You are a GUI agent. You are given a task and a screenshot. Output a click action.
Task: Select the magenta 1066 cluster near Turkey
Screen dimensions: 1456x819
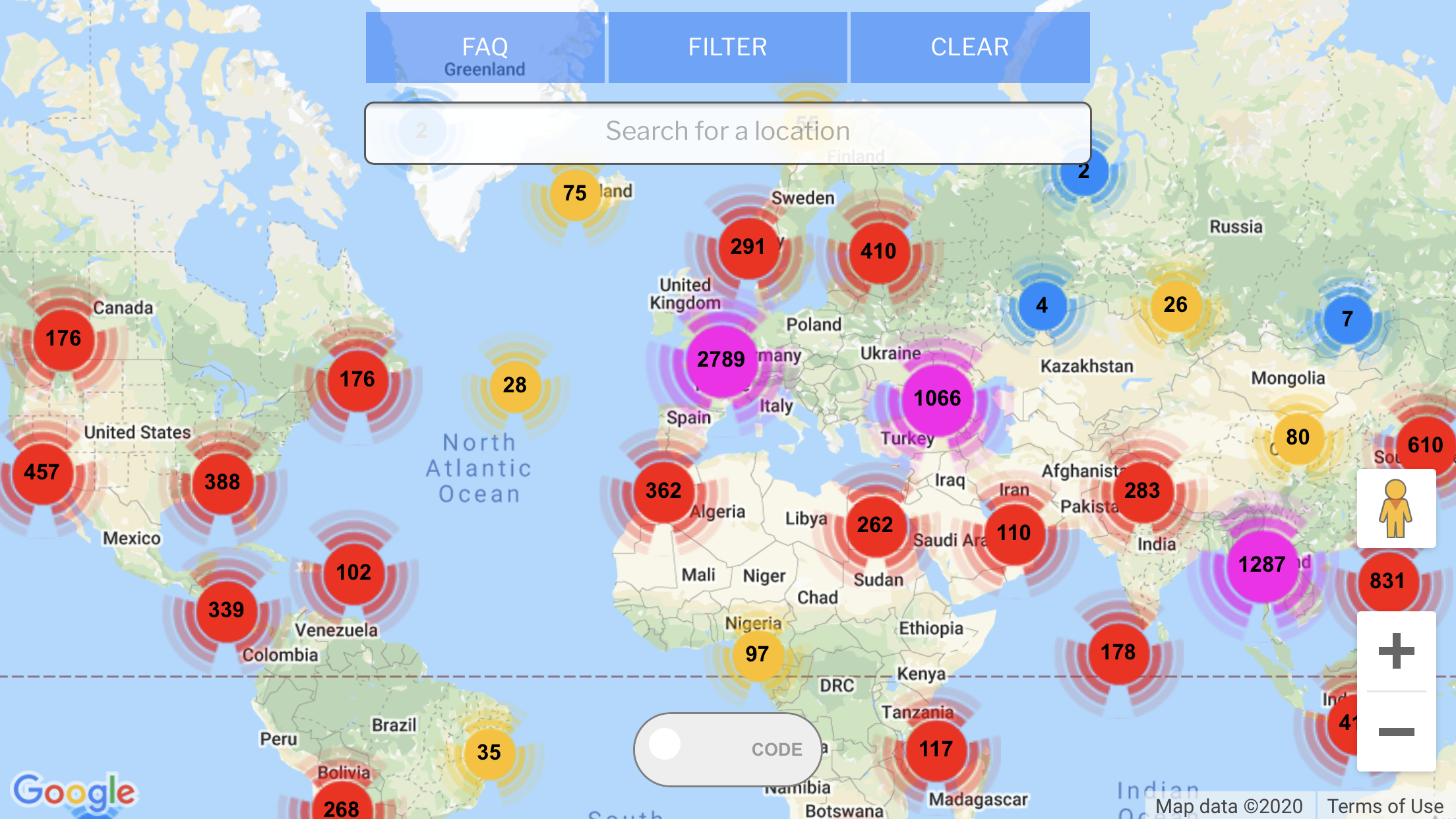[937, 399]
